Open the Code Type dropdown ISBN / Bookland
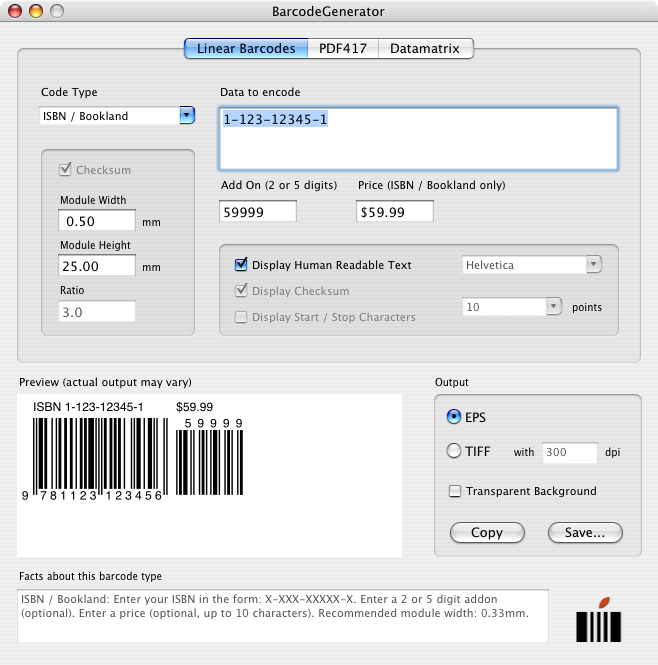 point(117,115)
